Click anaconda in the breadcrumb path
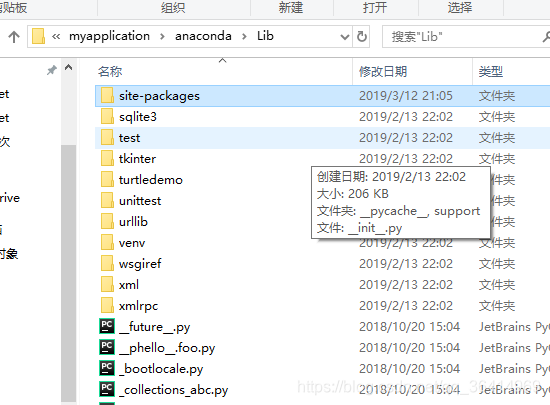The image size is (550, 405). click(x=203, y=36)
